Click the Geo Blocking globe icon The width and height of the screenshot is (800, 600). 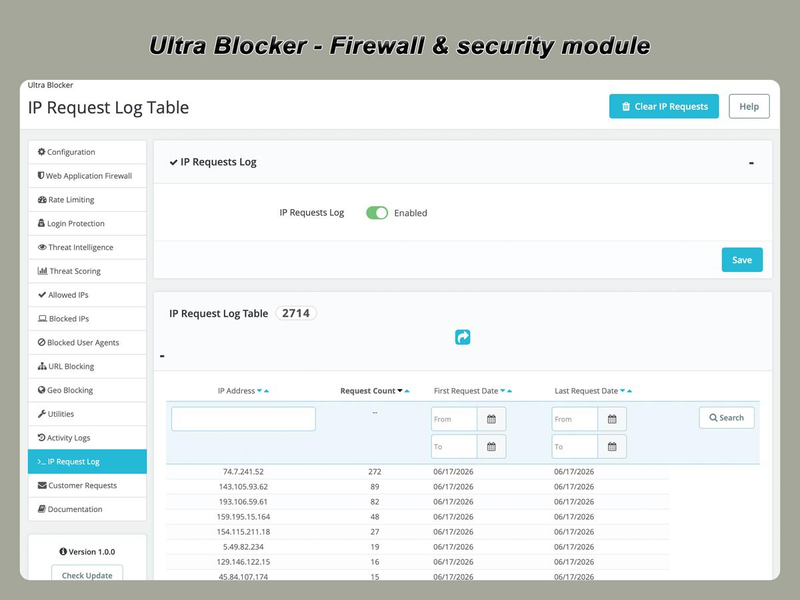41,390
